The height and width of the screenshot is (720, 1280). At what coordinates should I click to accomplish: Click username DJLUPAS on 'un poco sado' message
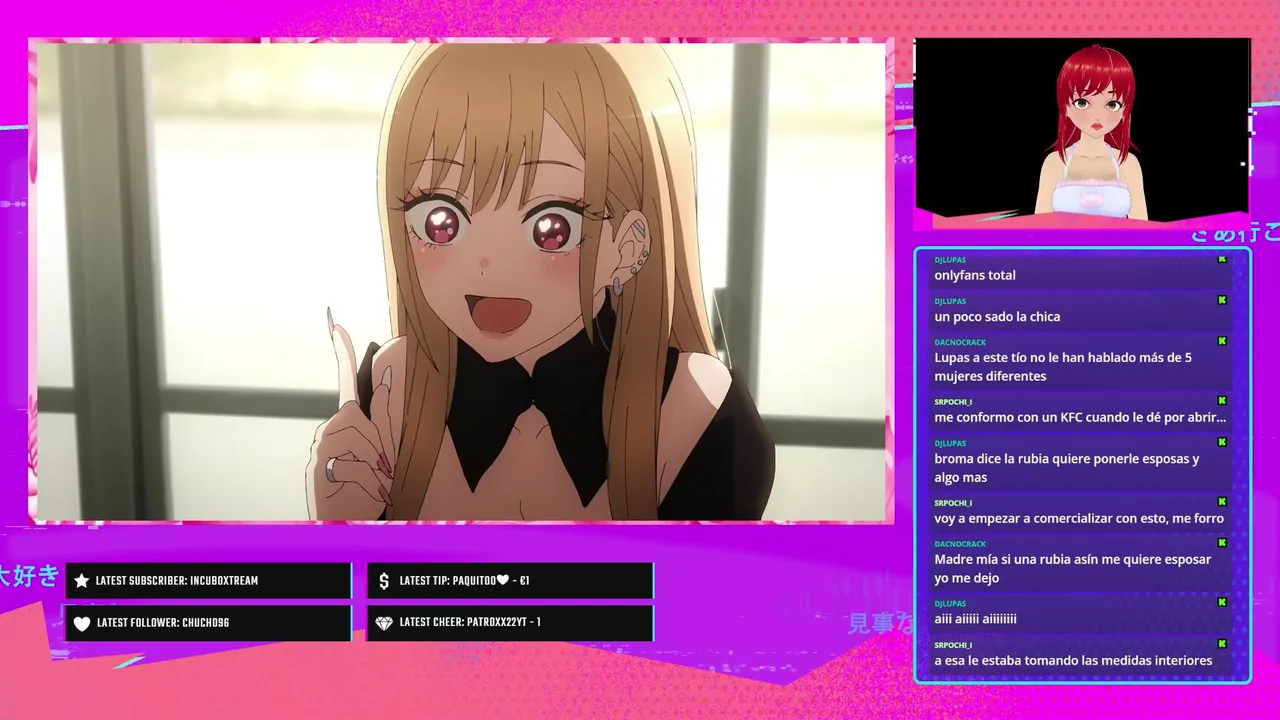(x=950, y=301)
